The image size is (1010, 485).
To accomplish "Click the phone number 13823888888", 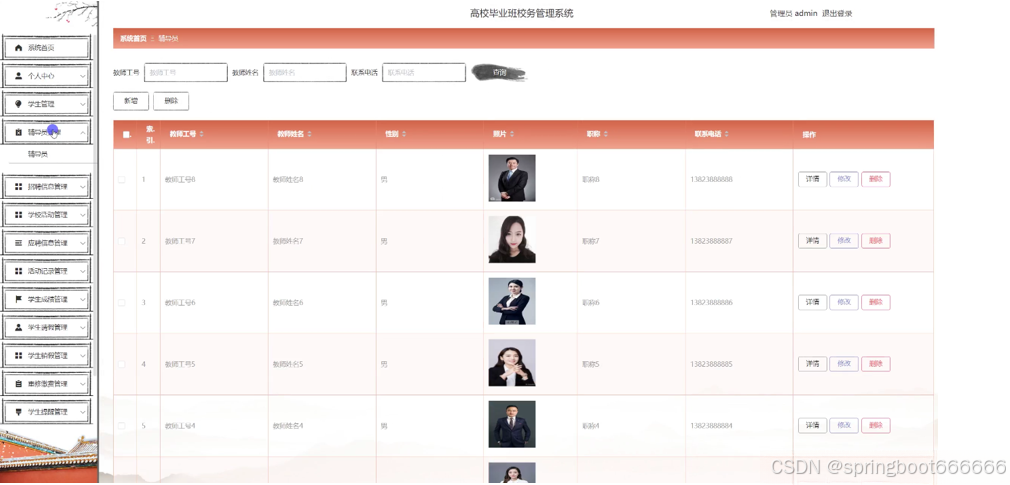I will pyautogui.click(x=711, y=180).
